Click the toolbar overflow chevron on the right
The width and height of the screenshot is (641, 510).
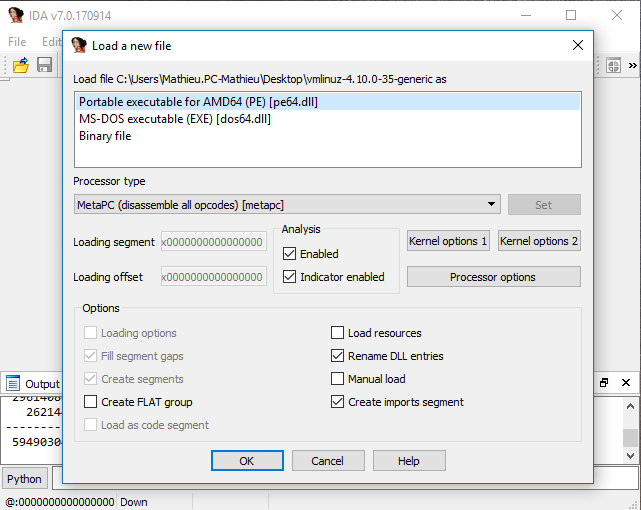coord(634,65)
